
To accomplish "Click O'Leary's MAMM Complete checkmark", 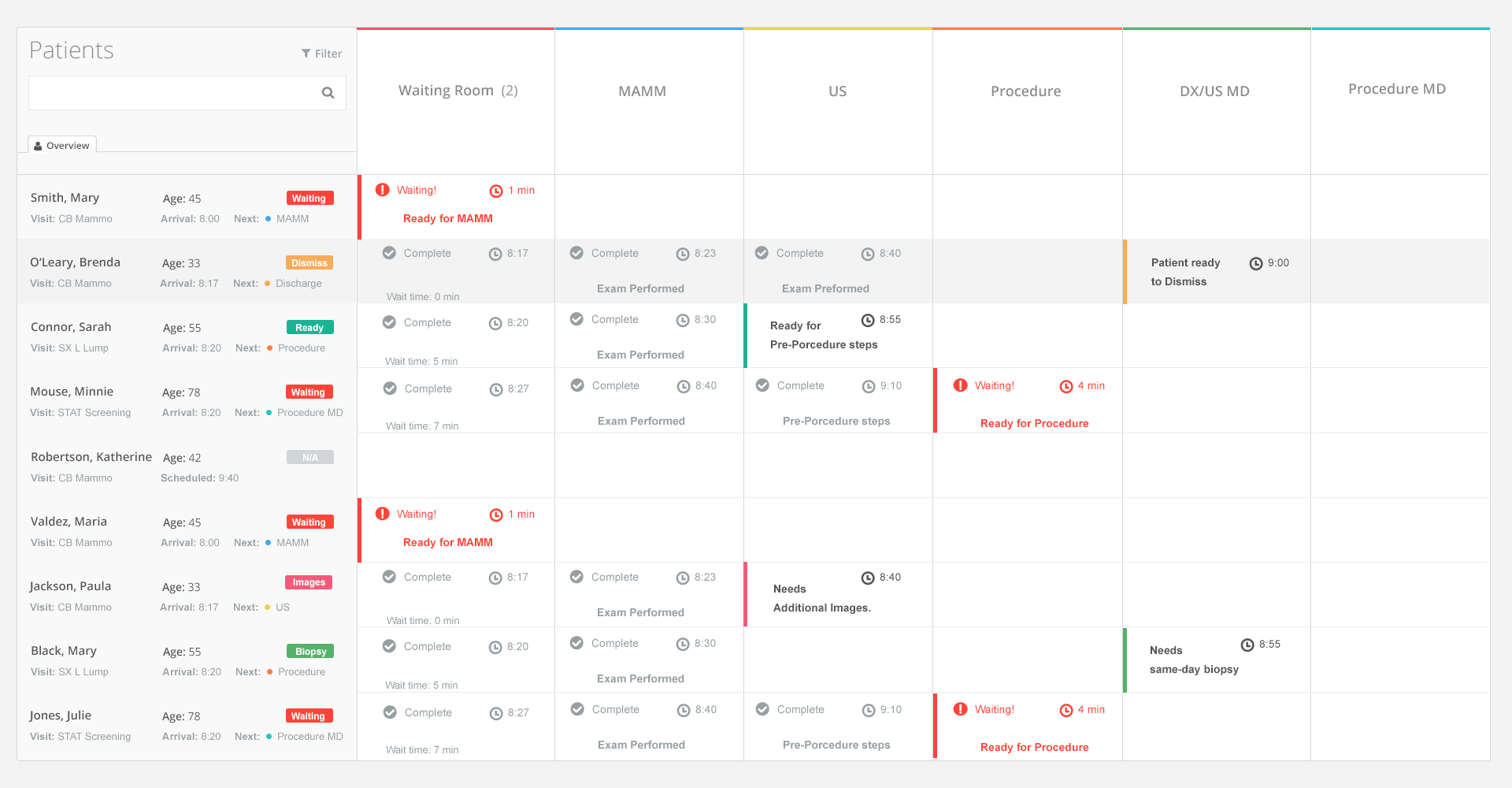I will (577, 253).
